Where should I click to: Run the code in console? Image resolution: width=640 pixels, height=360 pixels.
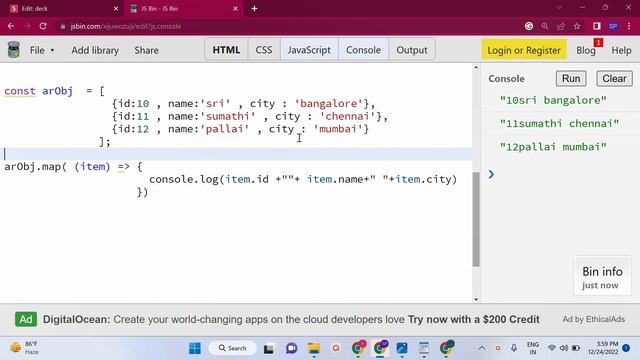[x=571, y=78]
